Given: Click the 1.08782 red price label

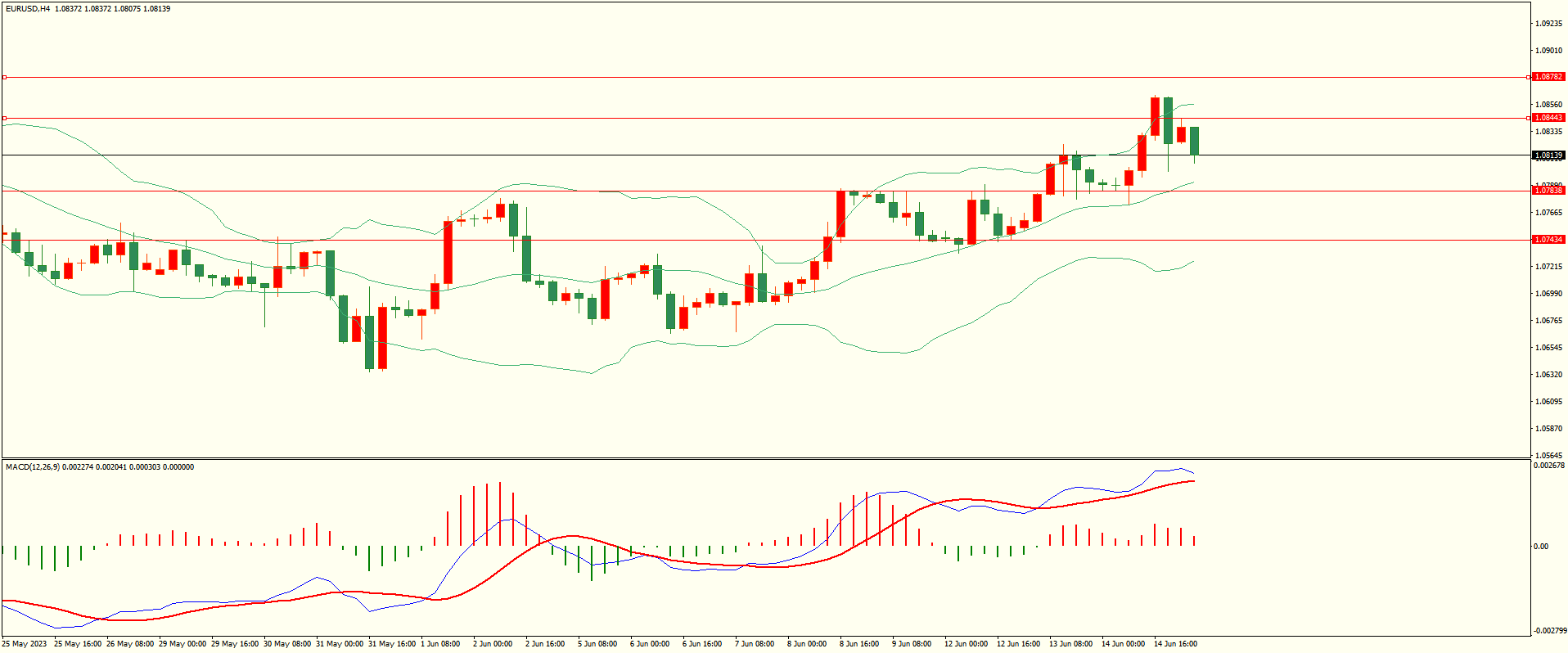Looking at the screenshot, I should click(x=1548, y=77).
